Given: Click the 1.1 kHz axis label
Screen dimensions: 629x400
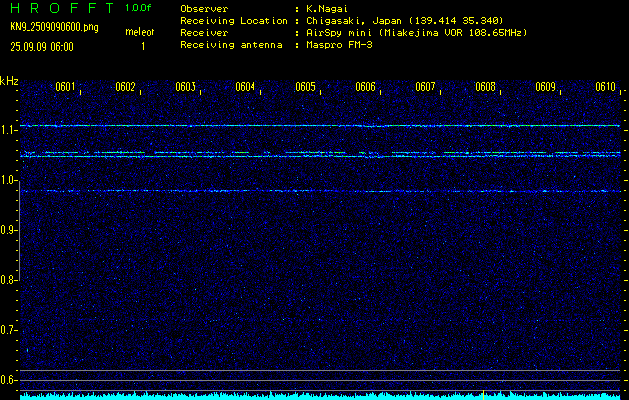Looking at the screenshot, I should [8, 130].
